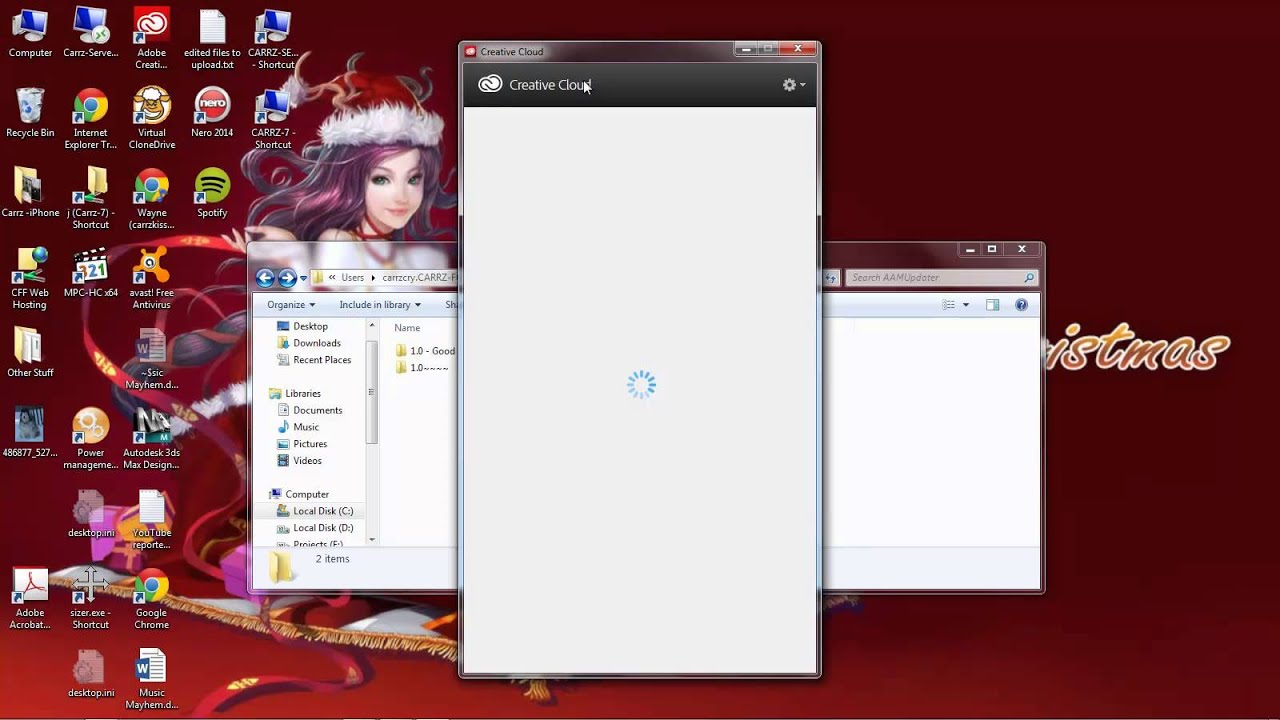This screenshot has width=1280, height=720.
Task: Launch Wayne Chrome profile shortcut
Action: point(152,199)
